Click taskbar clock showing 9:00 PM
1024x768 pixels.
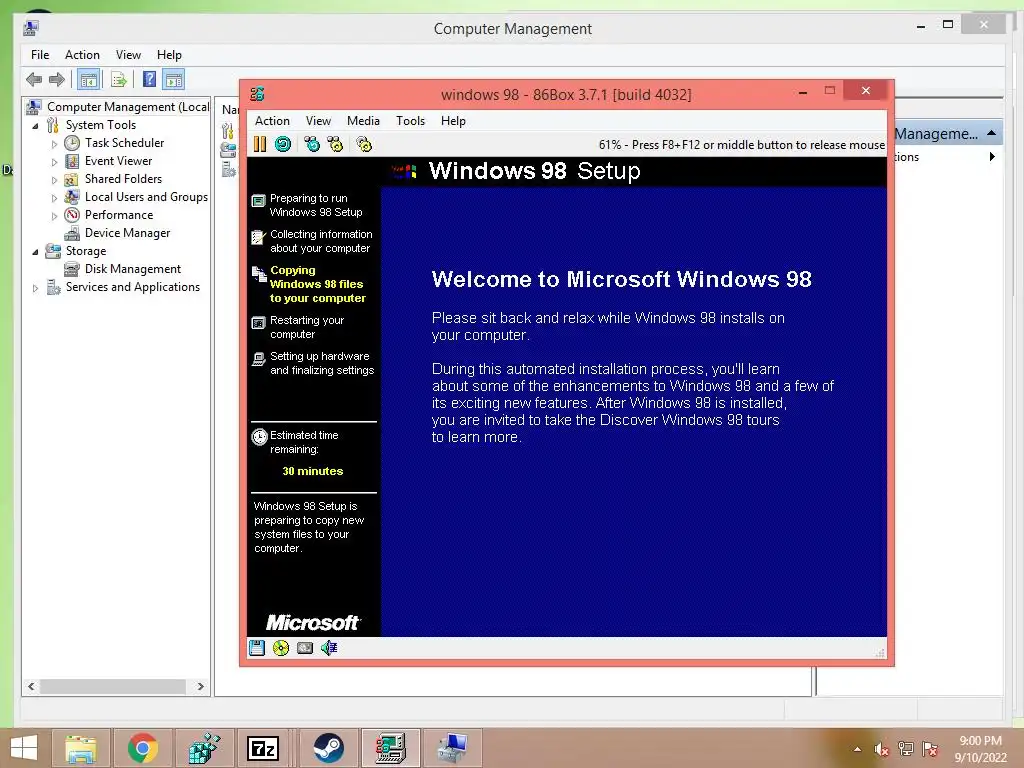[x=980, y=749]
